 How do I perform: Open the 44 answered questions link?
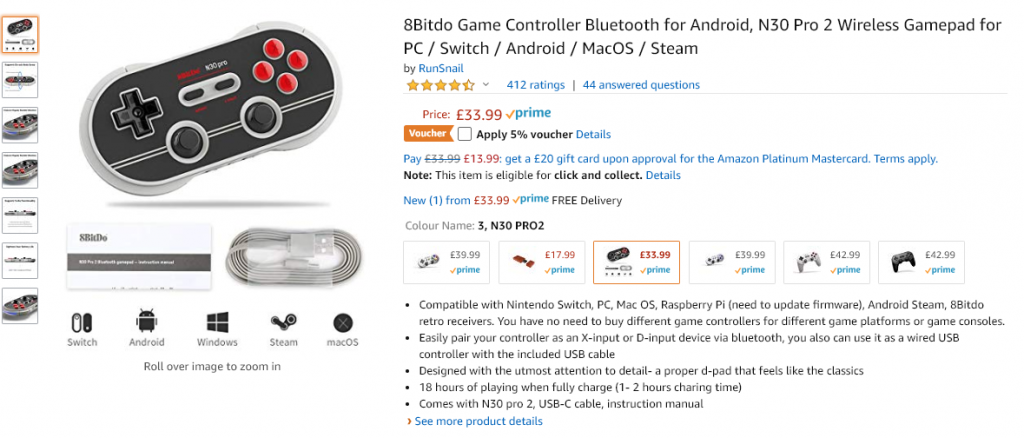click(x=641, y=85)
